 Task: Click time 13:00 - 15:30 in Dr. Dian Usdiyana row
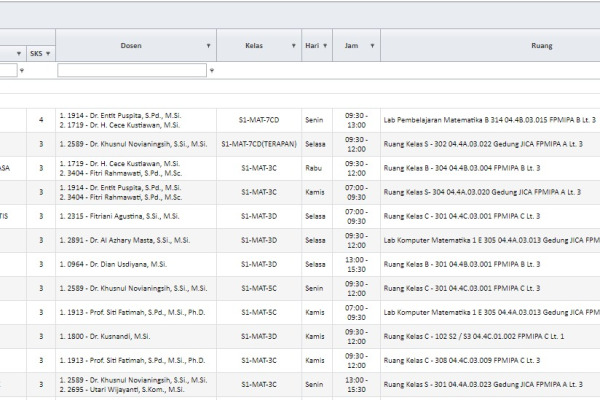tap(356, 264)
